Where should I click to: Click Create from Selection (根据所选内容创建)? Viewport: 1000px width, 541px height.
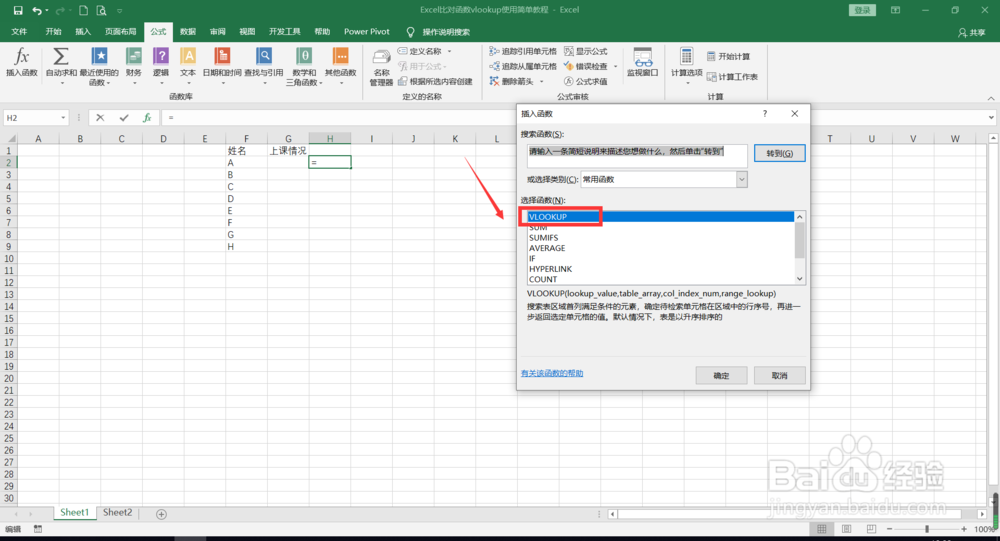click(x=435, y=81)
